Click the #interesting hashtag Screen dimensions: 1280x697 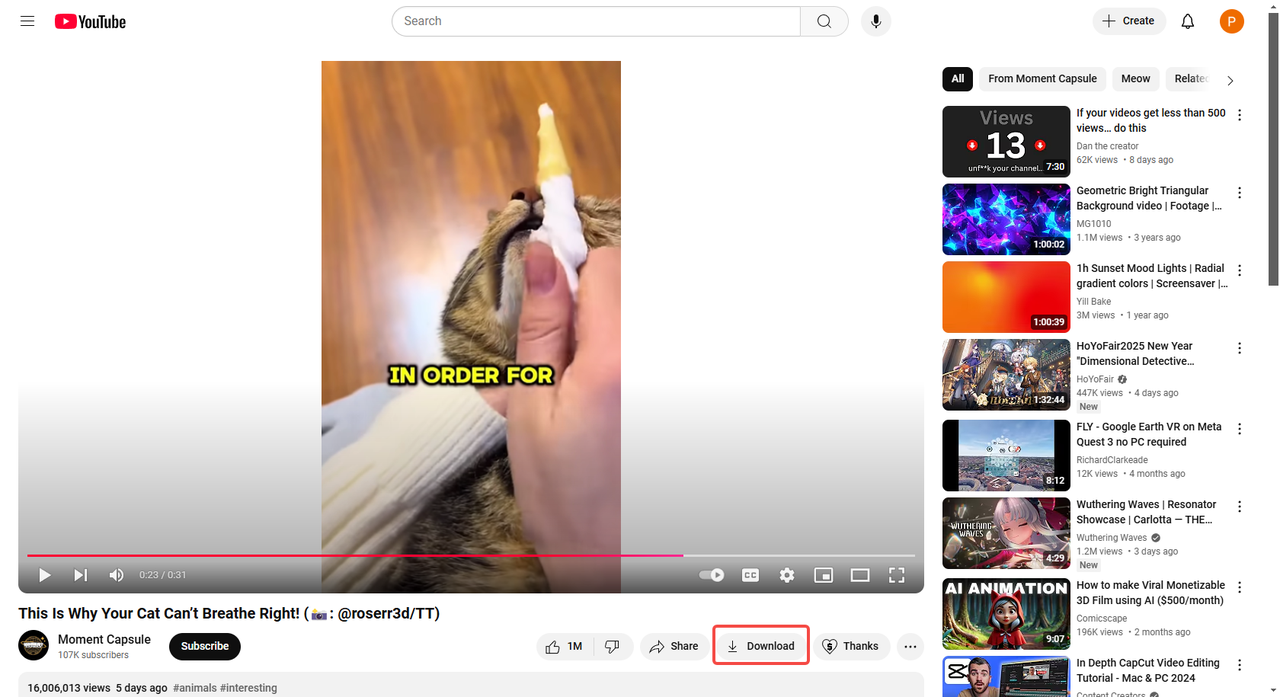point(249,688)
